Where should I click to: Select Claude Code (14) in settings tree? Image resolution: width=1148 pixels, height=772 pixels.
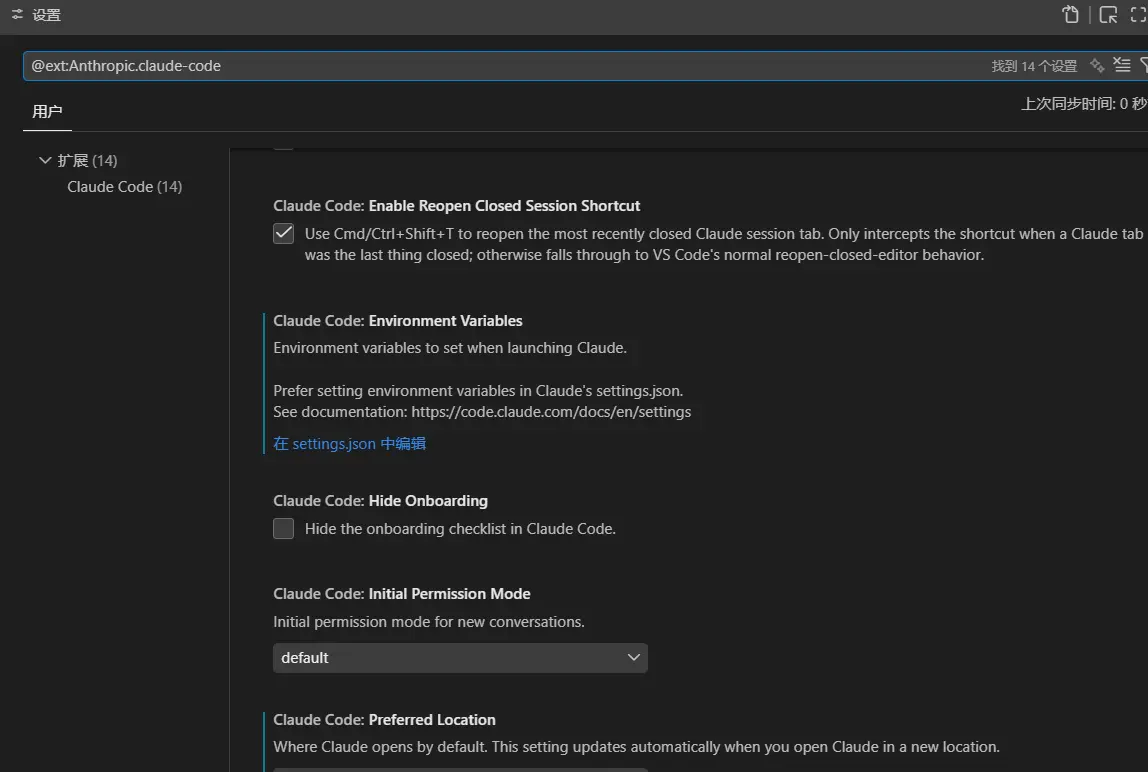click(124, 187)
